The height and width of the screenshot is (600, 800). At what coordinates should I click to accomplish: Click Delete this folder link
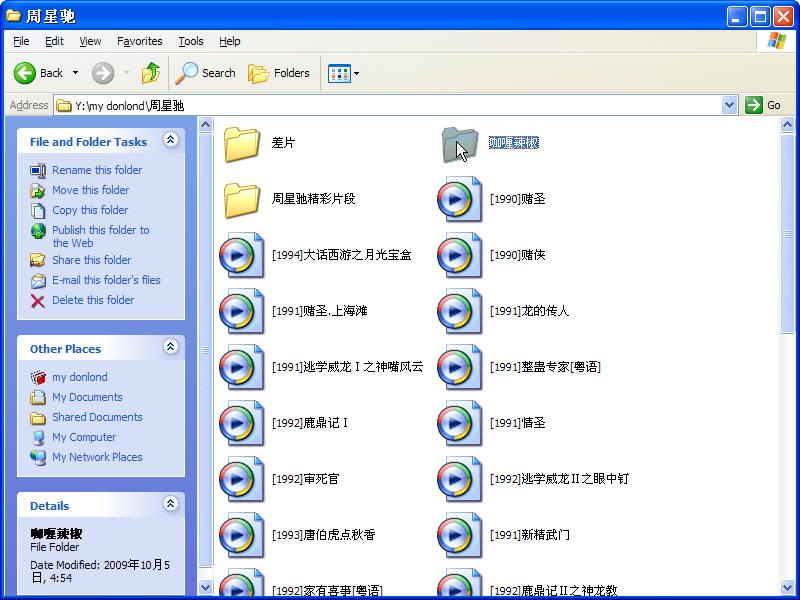(93, 300)
